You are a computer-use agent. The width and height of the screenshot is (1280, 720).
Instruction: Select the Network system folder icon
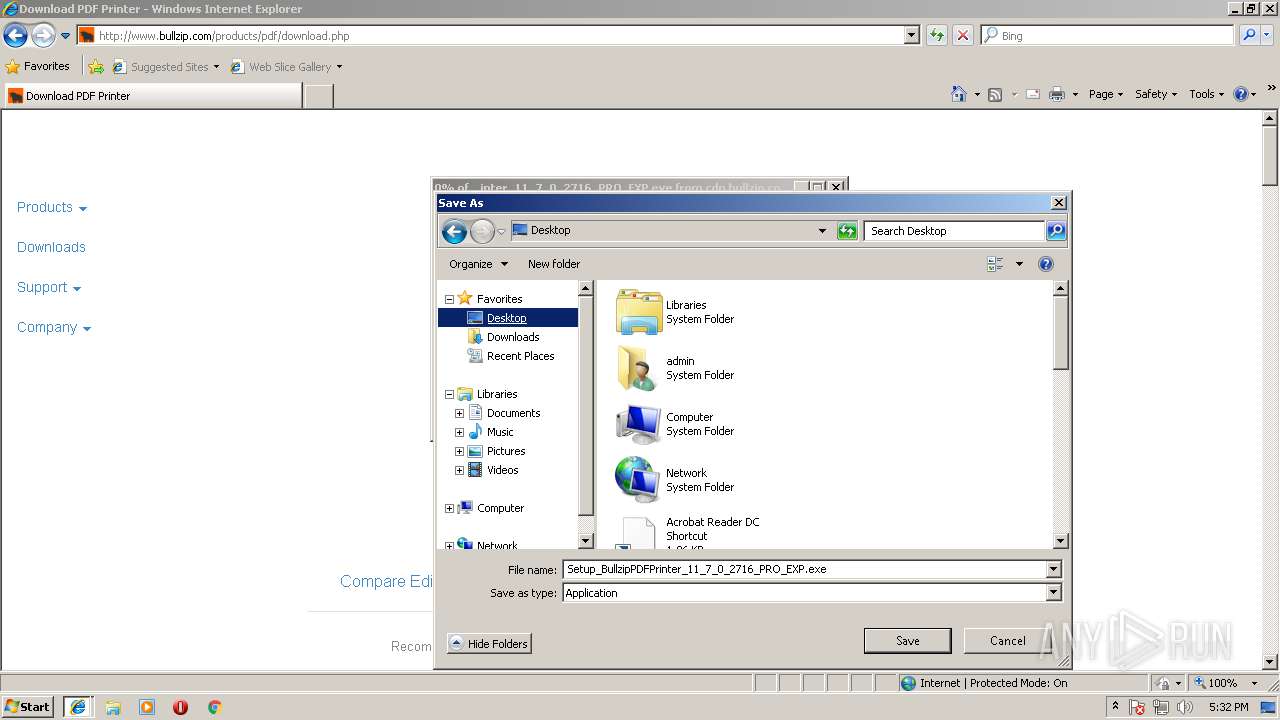pos(638,480)
